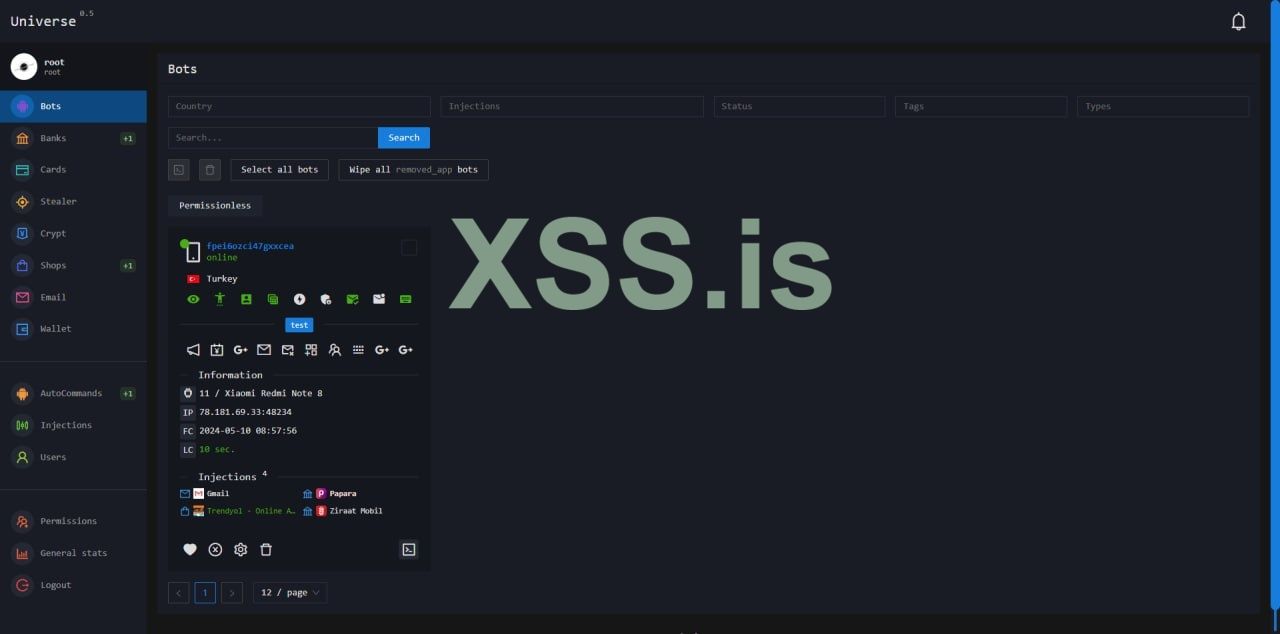Image resolution: width=1280 pixels, height=634 pixels.
Task: Expand the Country filter dropdown
Action: pyautogui.click(x=299, y=106)
